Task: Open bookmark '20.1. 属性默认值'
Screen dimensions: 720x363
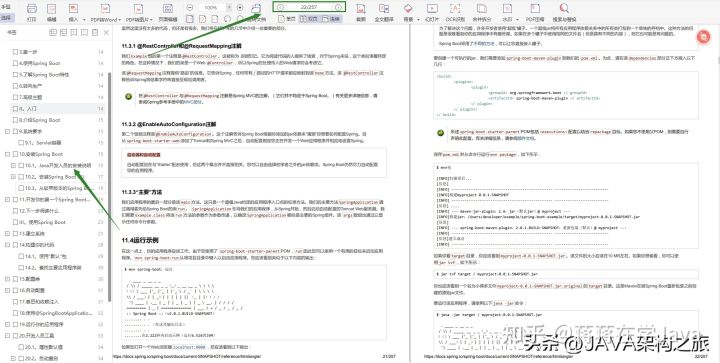Action: [x=44, y=347]
